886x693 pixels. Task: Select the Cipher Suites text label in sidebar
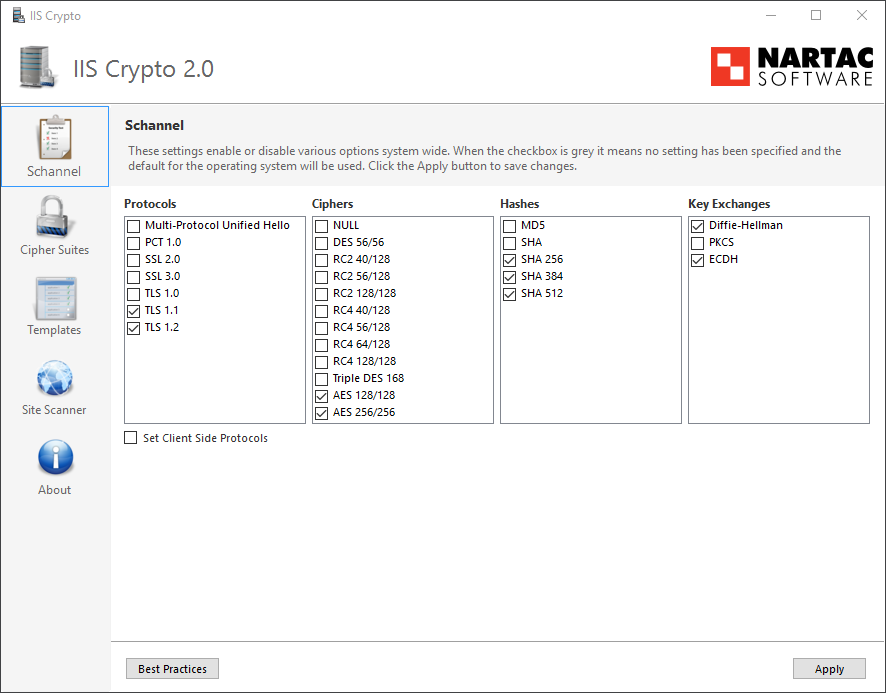click(54, 250)
